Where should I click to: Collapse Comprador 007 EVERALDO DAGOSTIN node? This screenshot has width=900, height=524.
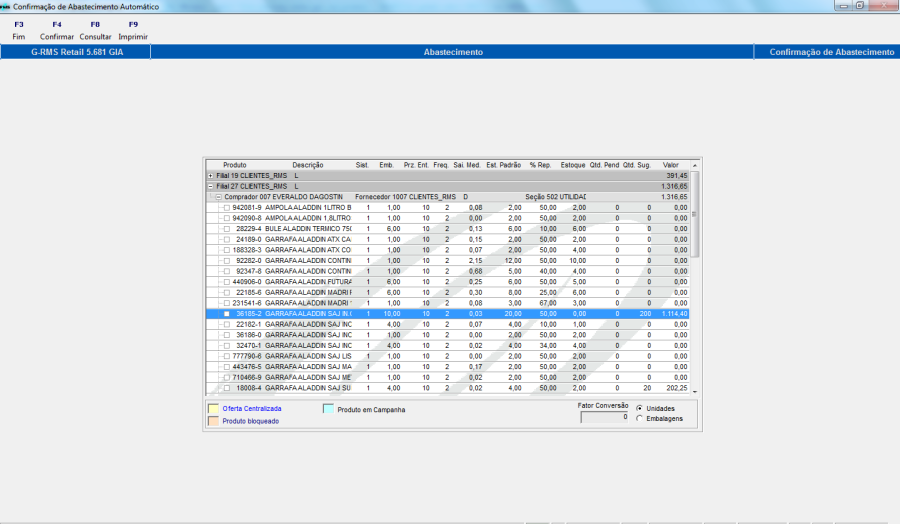click(x=219, y=197)
